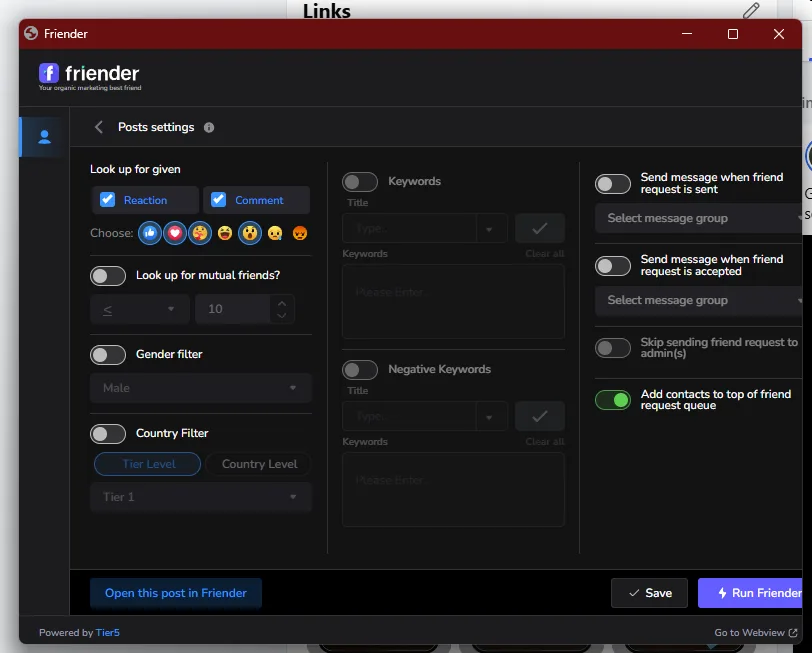Screen dimensions: 812x653
Task: Maximize the Friender window
Action: [x=733, y=34]
